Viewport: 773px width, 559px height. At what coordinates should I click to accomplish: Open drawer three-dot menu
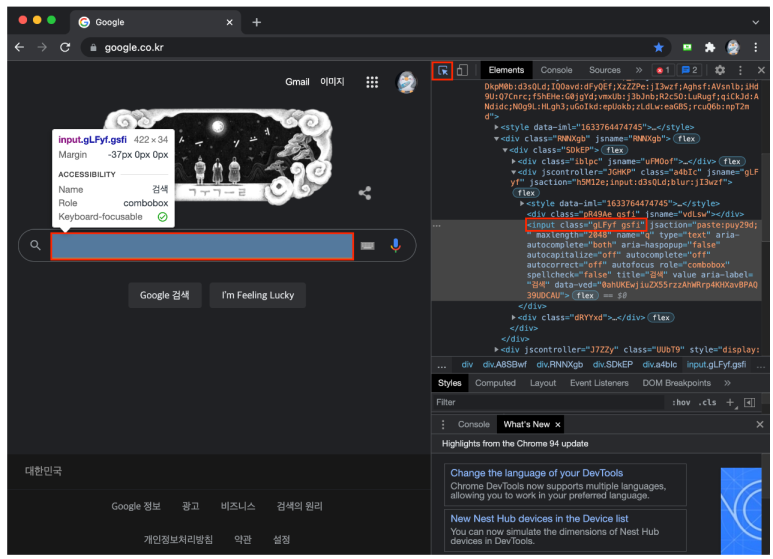(443, 424)
